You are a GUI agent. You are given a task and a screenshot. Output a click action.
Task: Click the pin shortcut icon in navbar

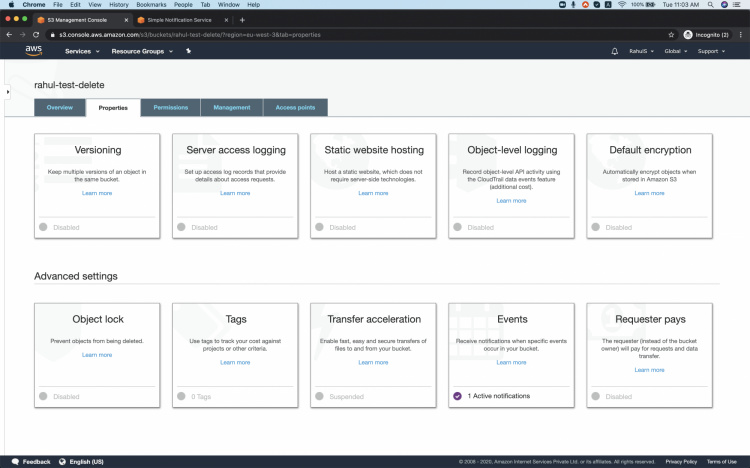click(x=188, y=51)
